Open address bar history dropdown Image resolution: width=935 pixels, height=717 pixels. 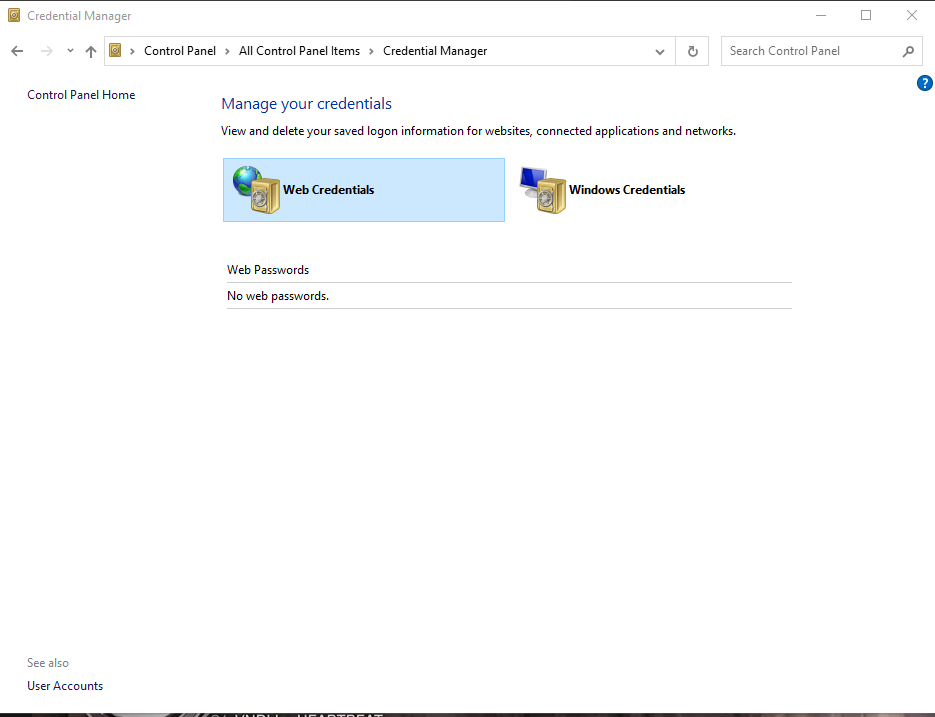660,52
